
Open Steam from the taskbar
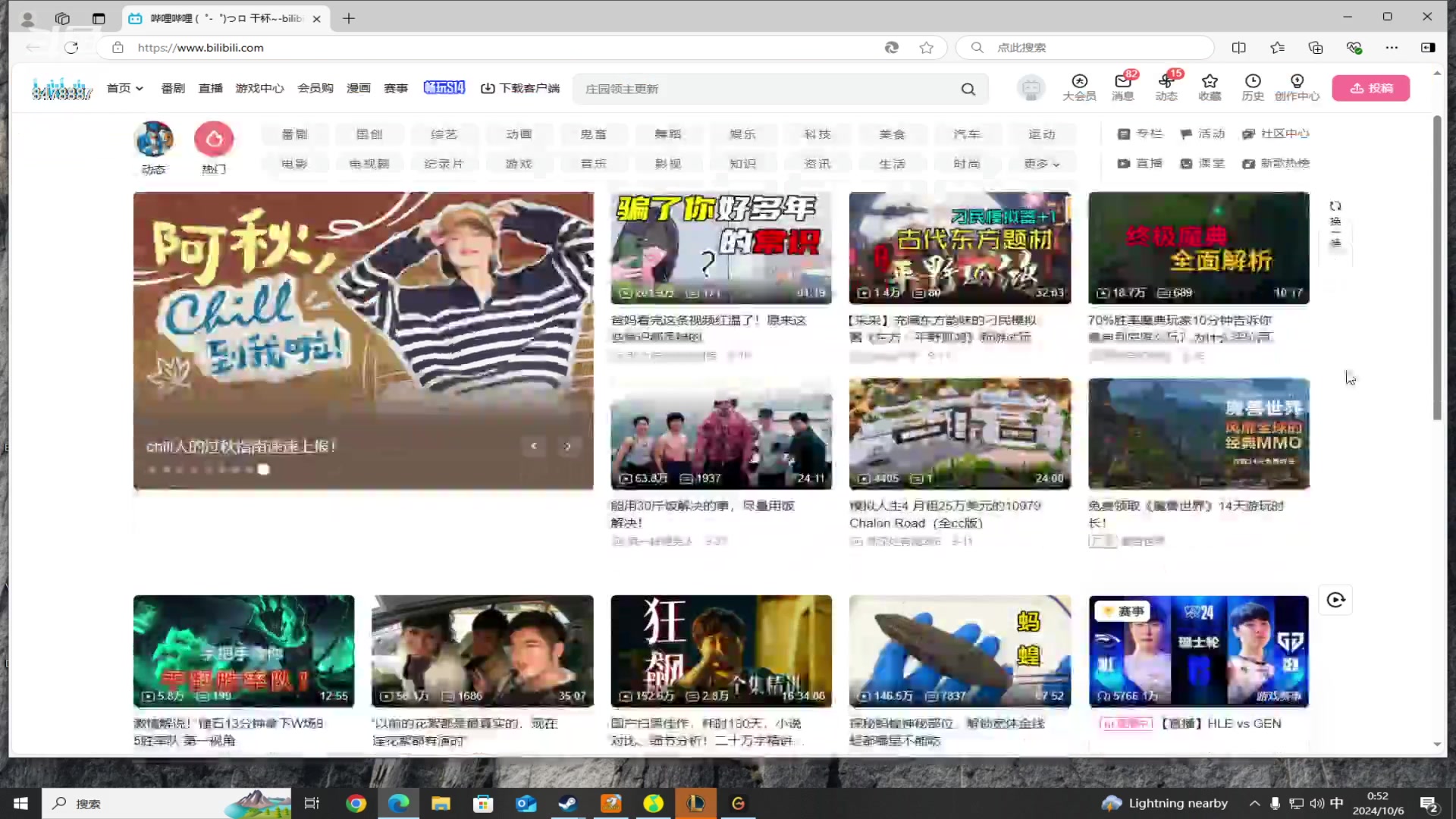(568, 803)
